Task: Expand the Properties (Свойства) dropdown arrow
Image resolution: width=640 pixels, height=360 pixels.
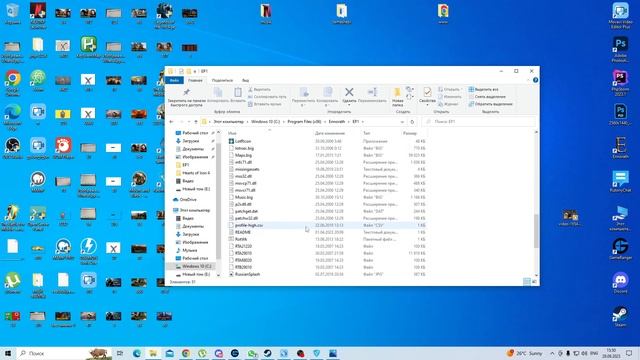Action: (427, 105)
